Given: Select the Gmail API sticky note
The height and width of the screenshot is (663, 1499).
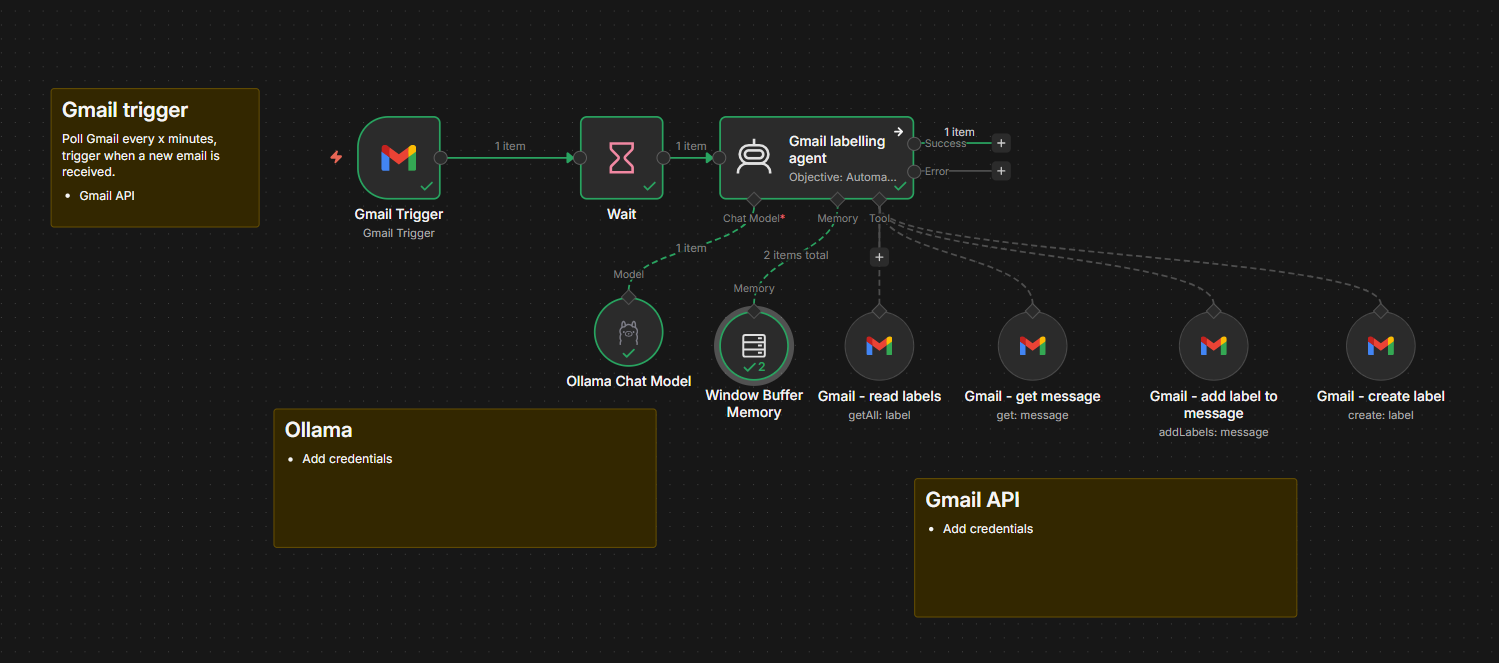Looking at the screenshot, I should point(1105,547).
